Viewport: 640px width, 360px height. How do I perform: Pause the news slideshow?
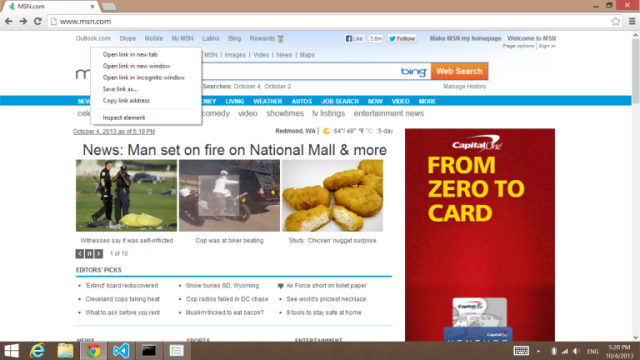89,253
